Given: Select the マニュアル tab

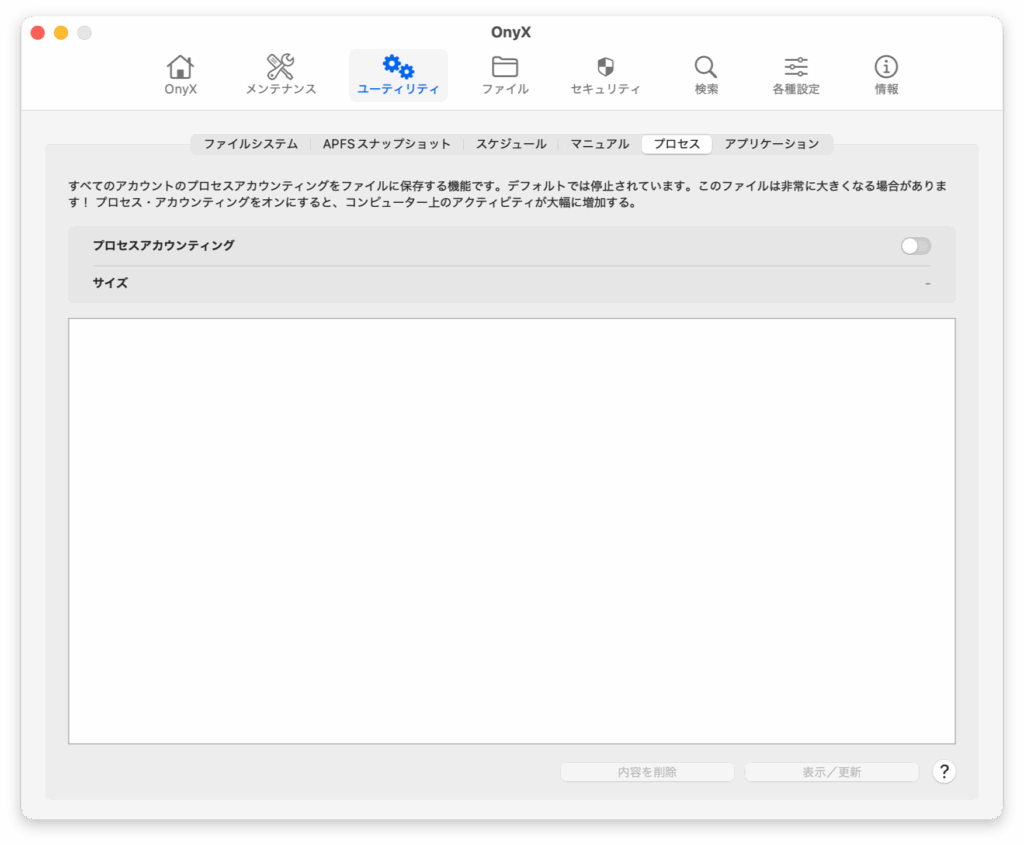Looking at the screenshot, I should (x=599, y=144).
